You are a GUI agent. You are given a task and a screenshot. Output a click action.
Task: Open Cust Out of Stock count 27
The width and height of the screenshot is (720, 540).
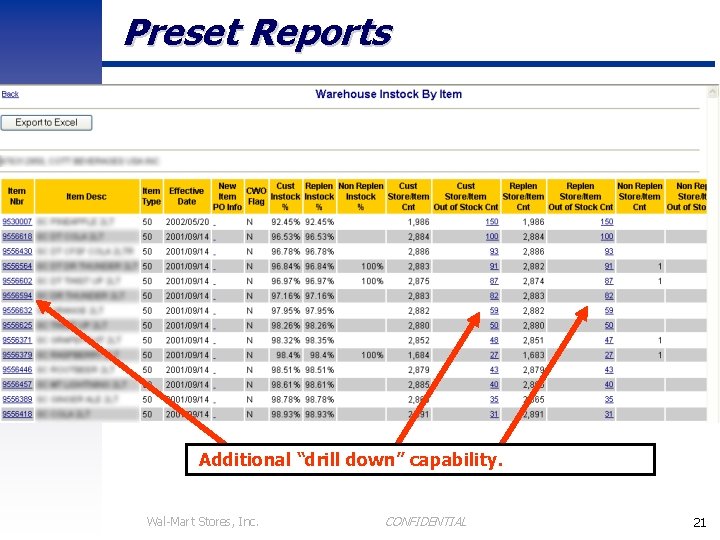coord(494,355)
